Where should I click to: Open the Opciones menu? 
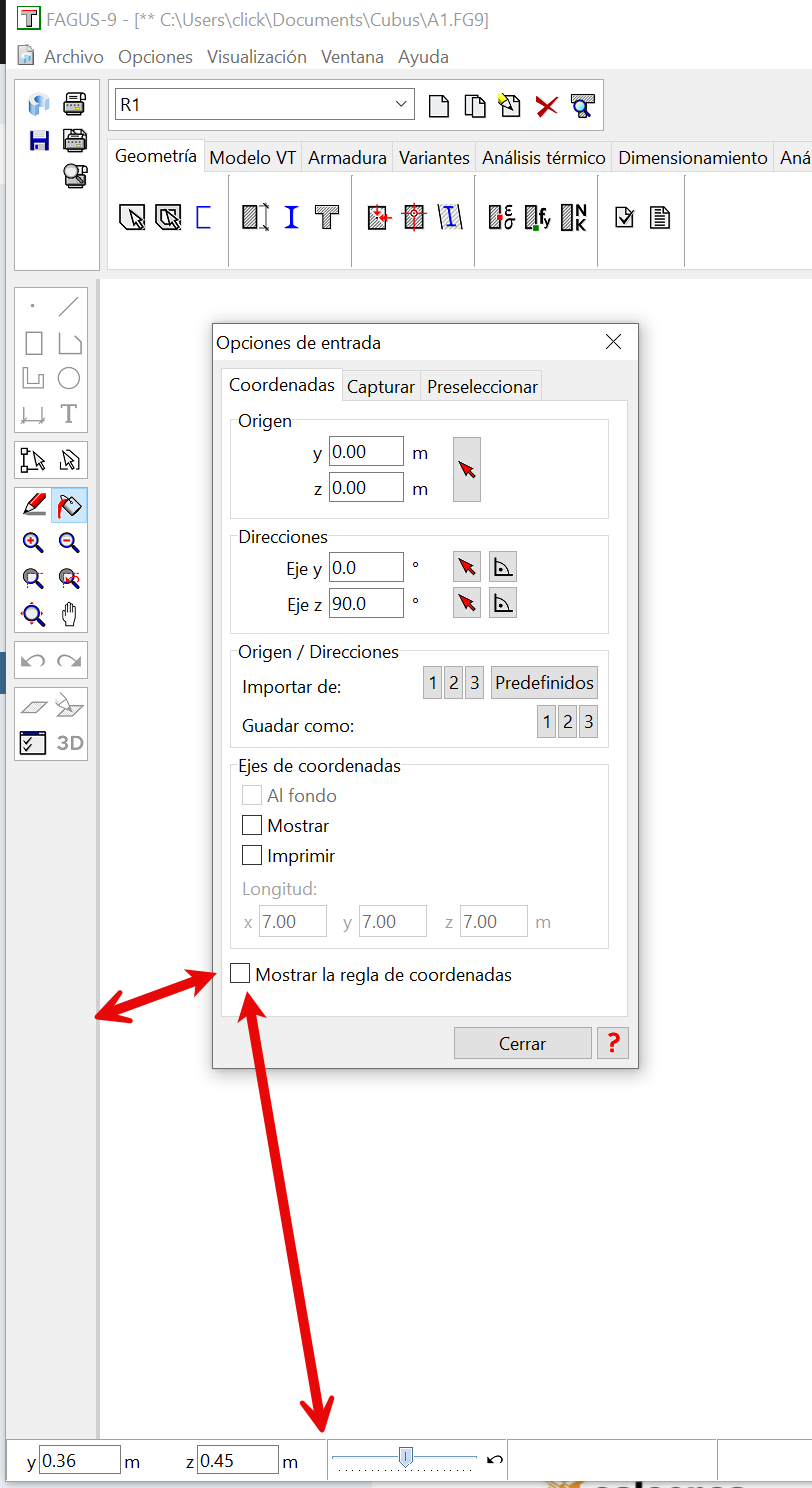[x=155, y=57]
